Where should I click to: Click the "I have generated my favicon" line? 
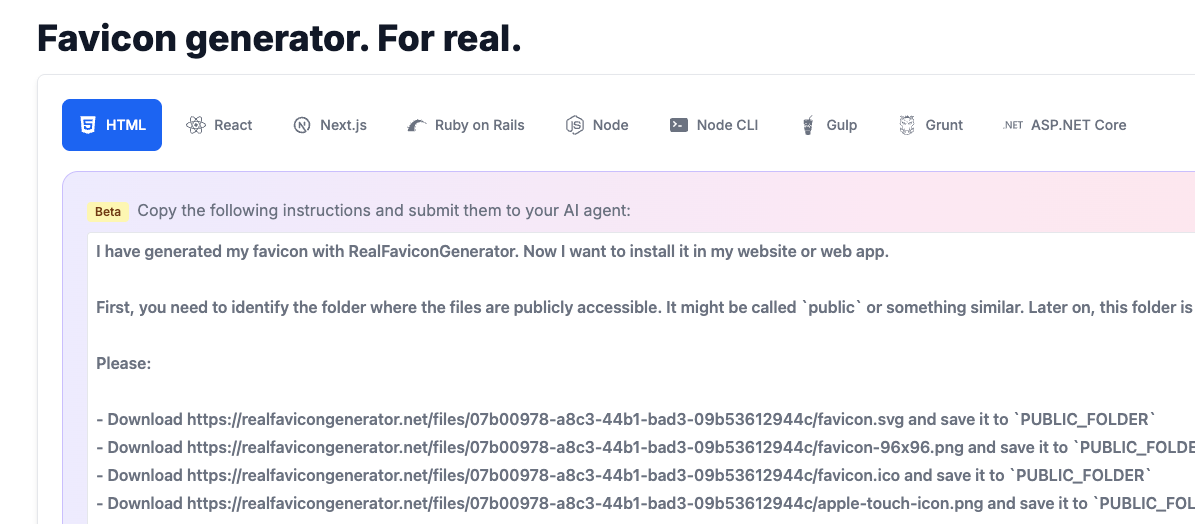click(492, 251)
